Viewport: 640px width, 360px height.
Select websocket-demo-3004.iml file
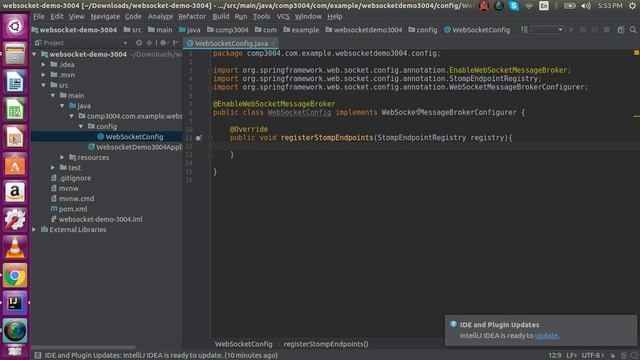(96, 219)
